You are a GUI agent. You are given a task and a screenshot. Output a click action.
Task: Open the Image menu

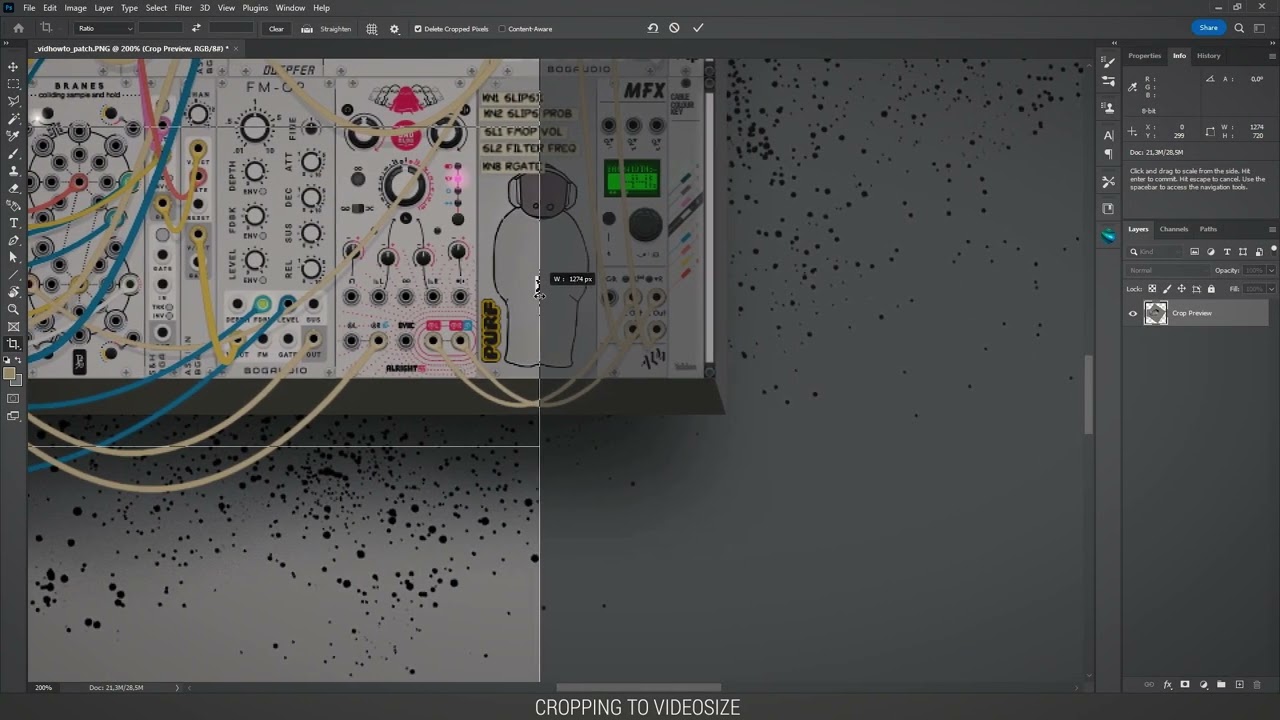[x=75, y=7]
